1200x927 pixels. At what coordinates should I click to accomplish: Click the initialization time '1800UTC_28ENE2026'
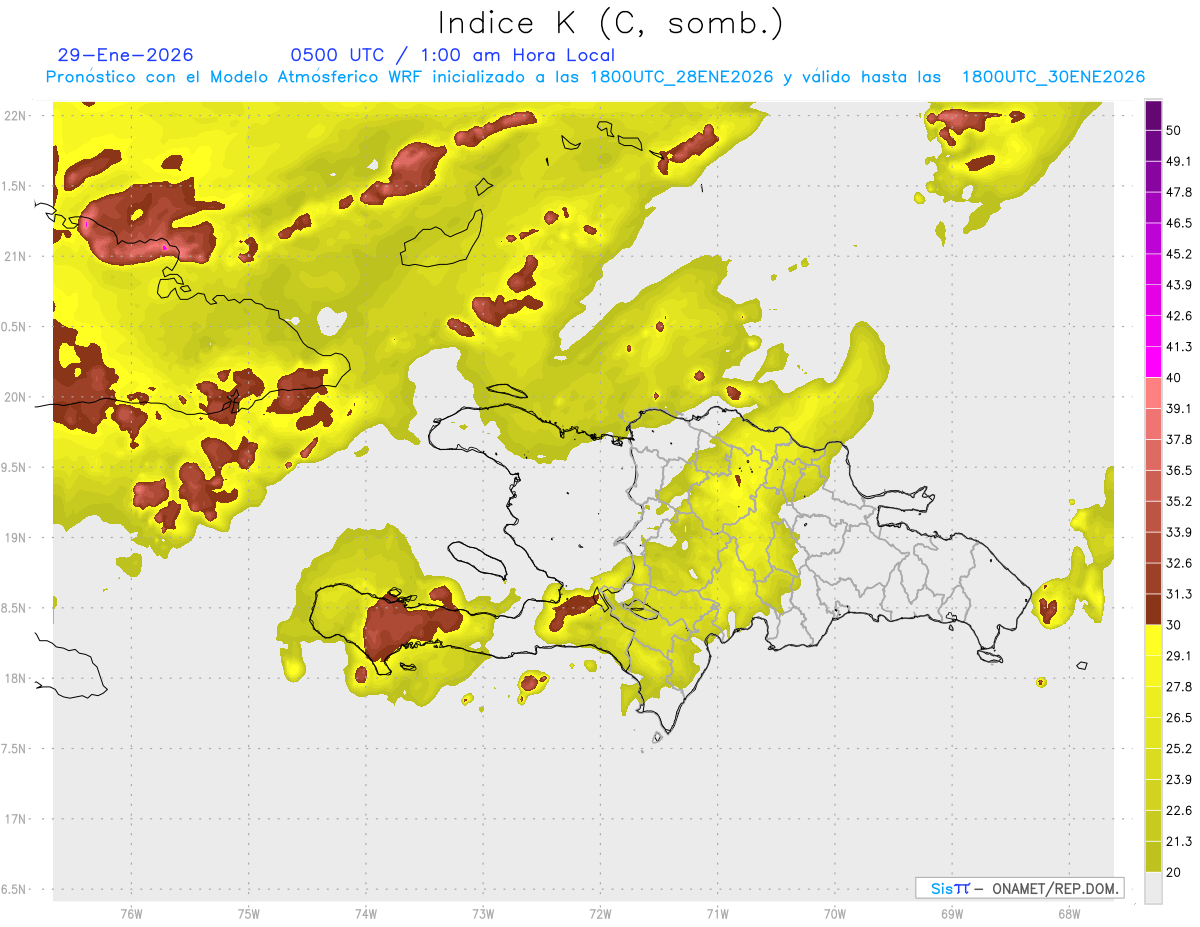681,77
